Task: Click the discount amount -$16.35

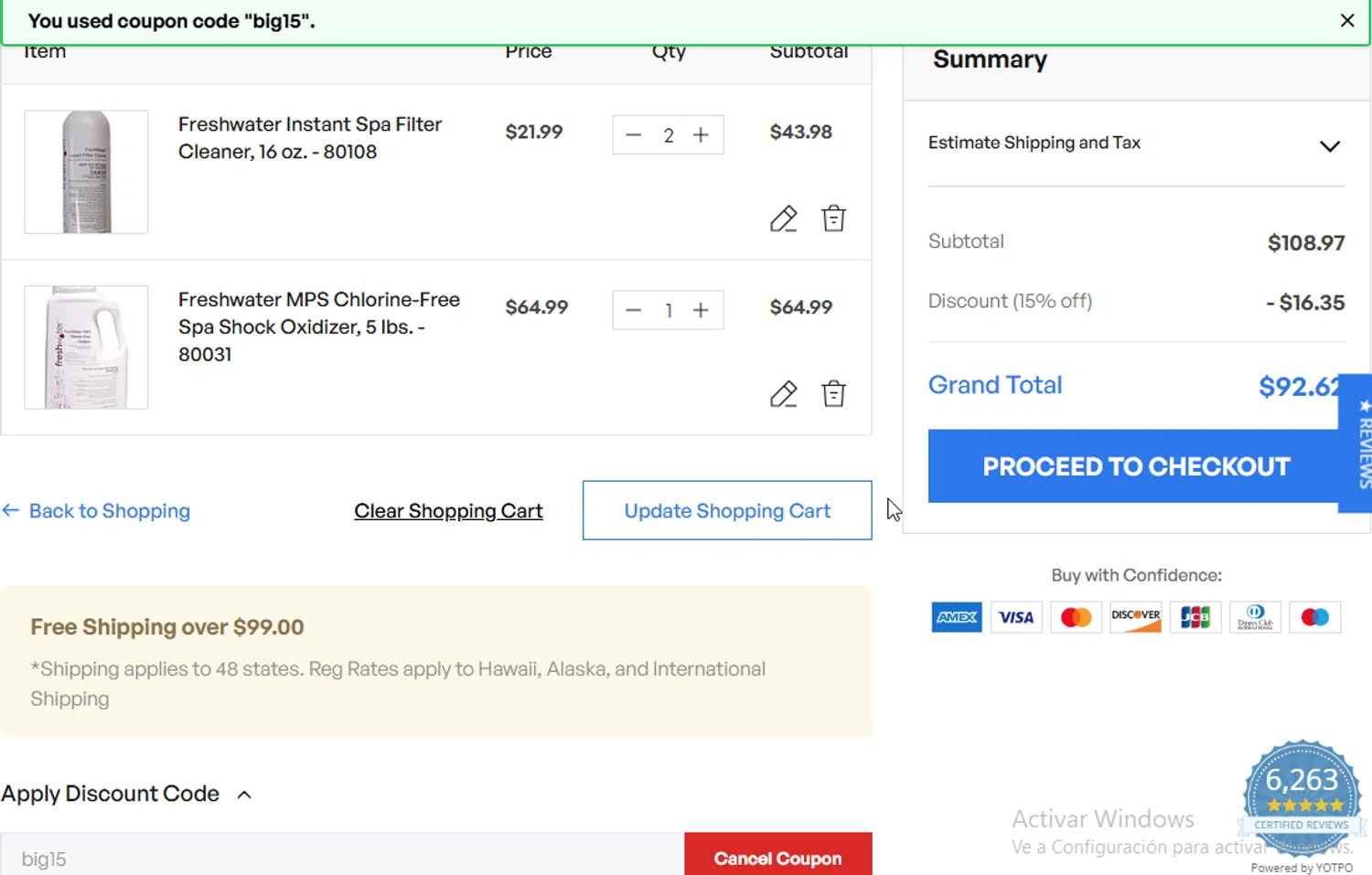Action: (1305, 303)
